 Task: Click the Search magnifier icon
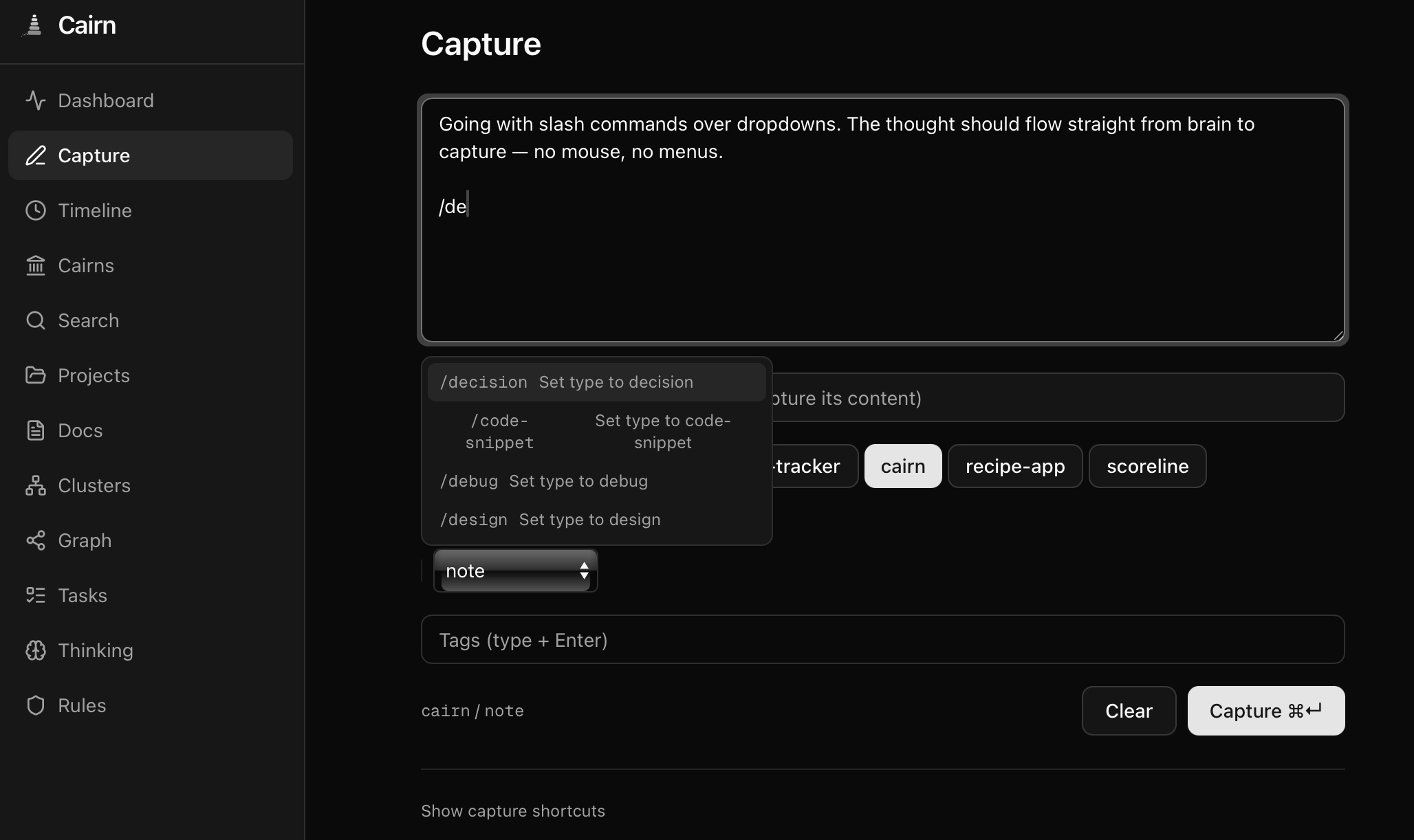(36, 320)
